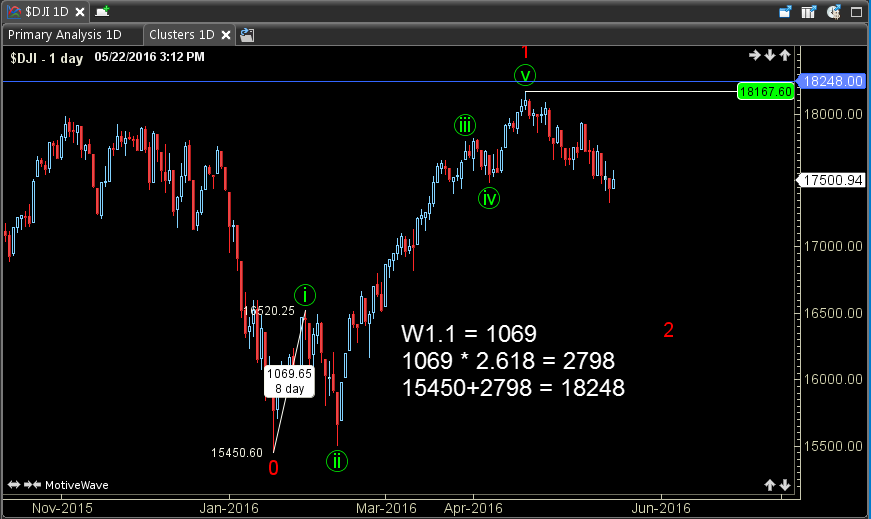Select the green wave iii label
Image resolution: width=871 pixels, height=519 pixels.
465,125
